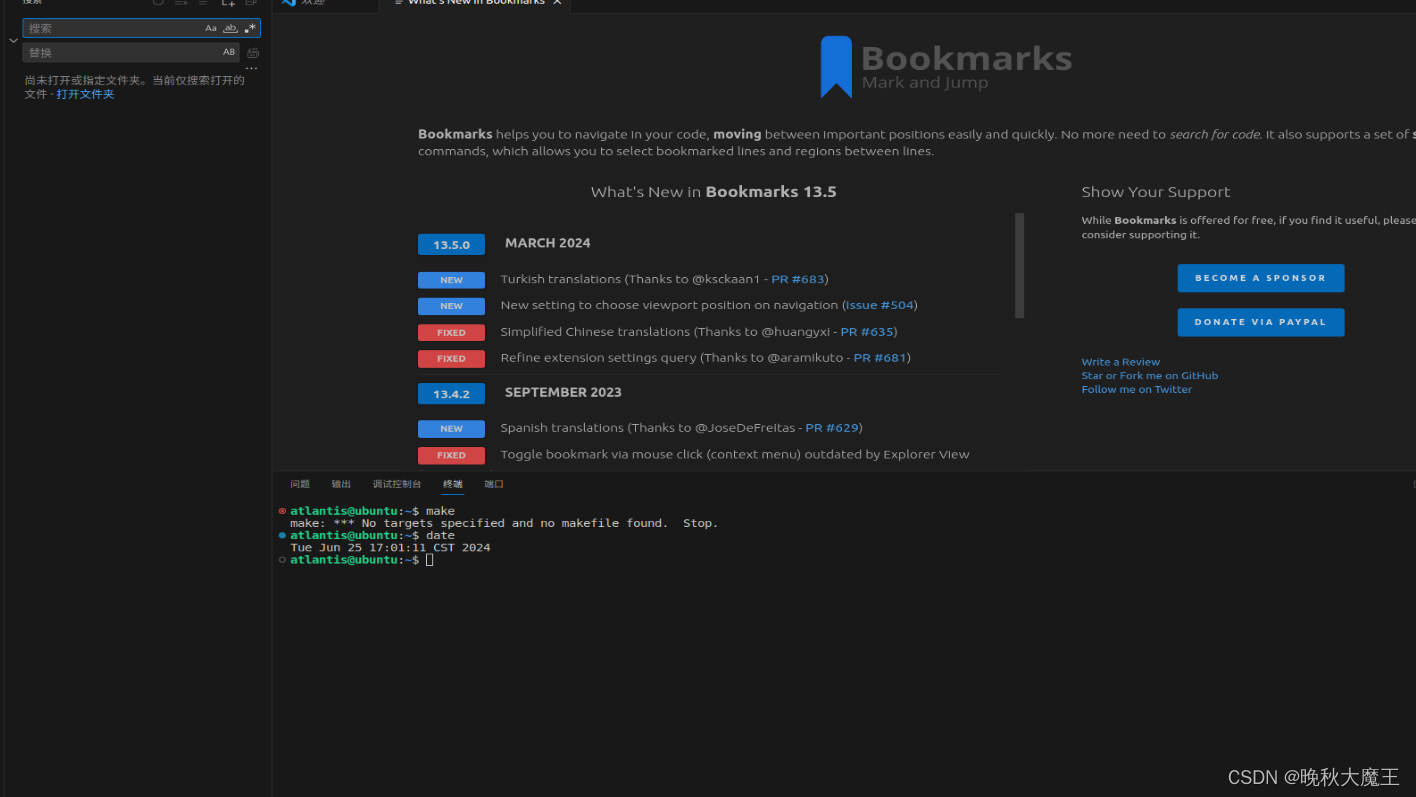Click the Refresh icon in the search panel
The width and height of the screenshot is (1416, 797).
pos(156,3)
